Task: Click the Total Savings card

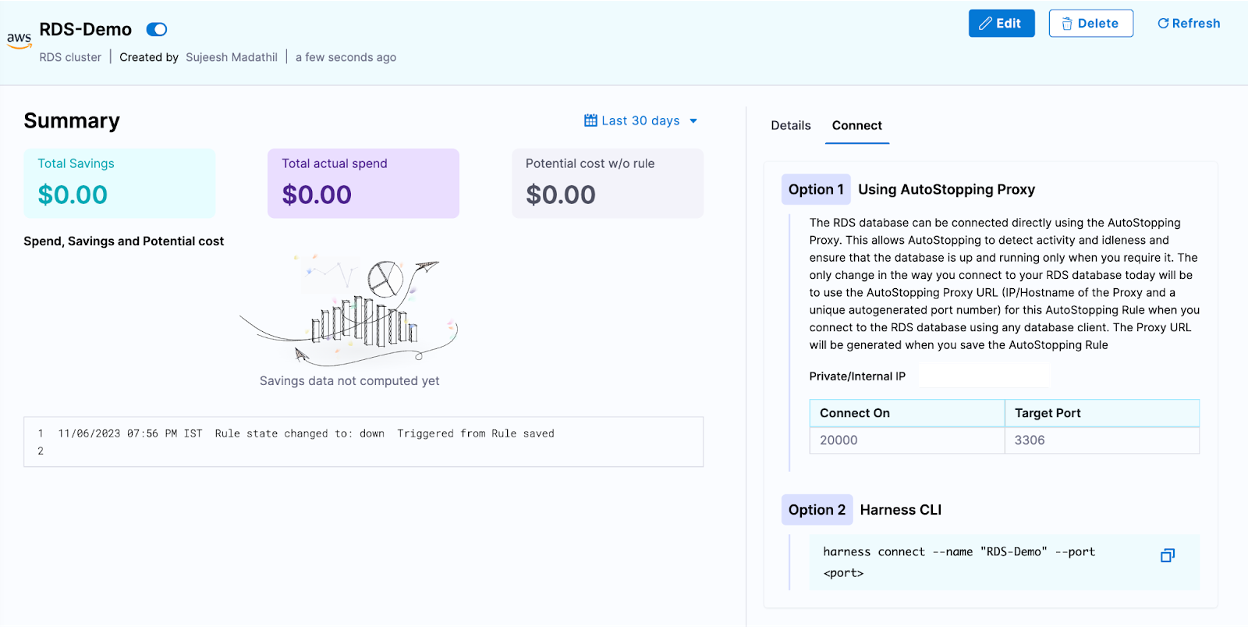Action: pyautogui.click(x=119, y=183)
